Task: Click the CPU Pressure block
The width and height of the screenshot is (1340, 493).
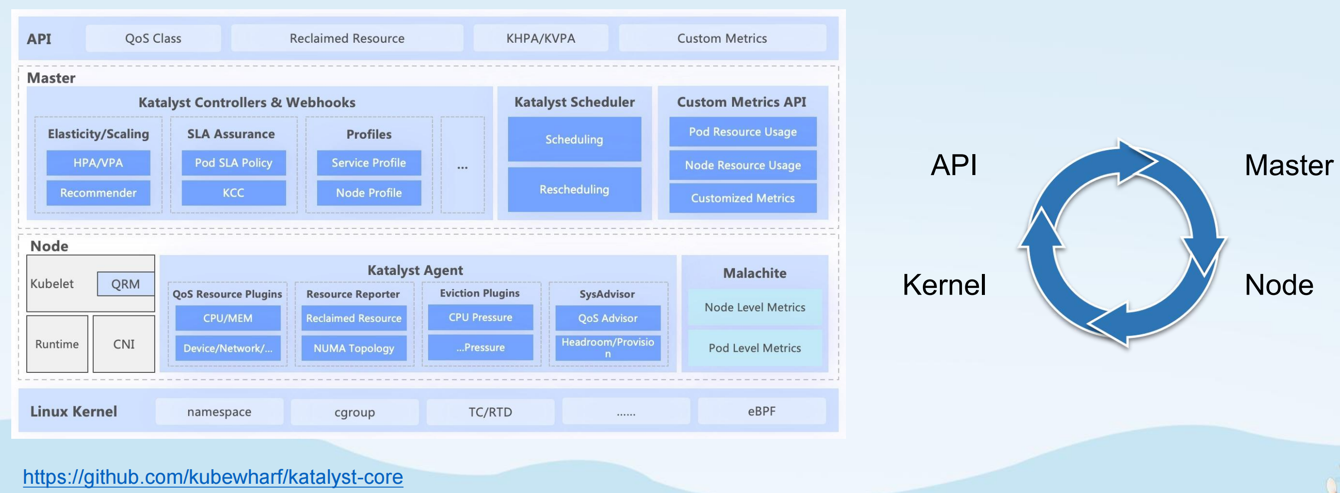Action: [480, 317]
